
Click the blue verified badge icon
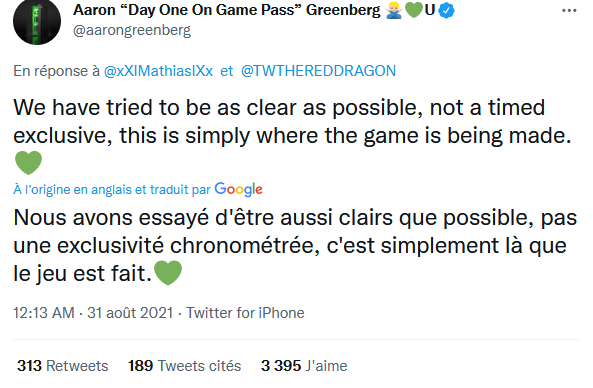[447, 10]
